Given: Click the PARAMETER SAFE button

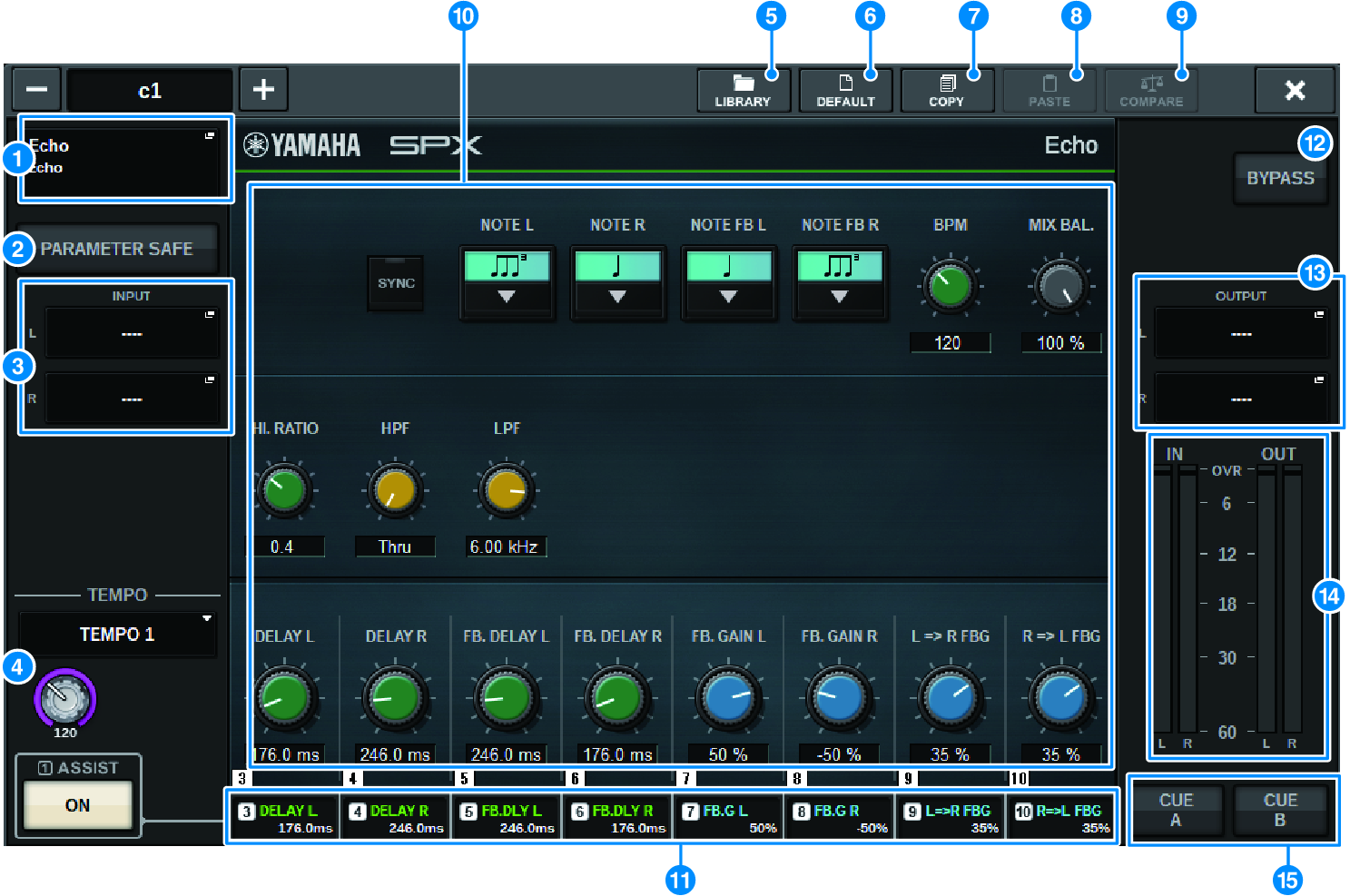Looking at the screenshot, I should click(117, 248).
